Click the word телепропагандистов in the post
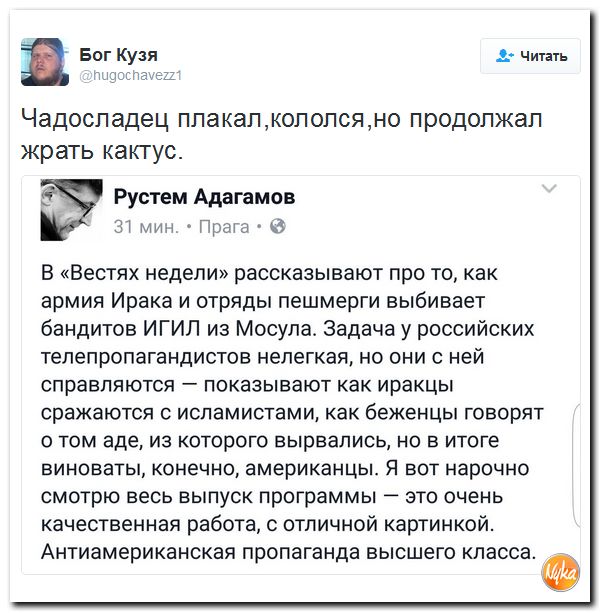 point(146,357)
